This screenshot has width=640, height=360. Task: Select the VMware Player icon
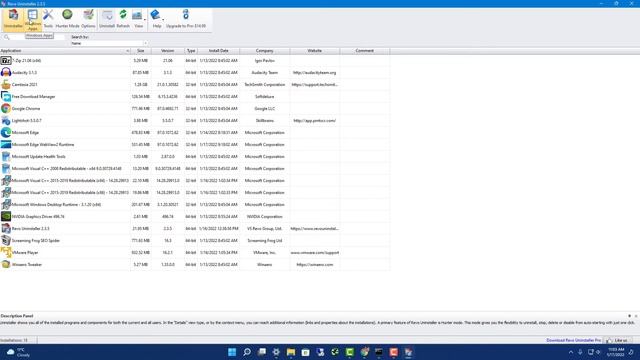pos(6,252)
